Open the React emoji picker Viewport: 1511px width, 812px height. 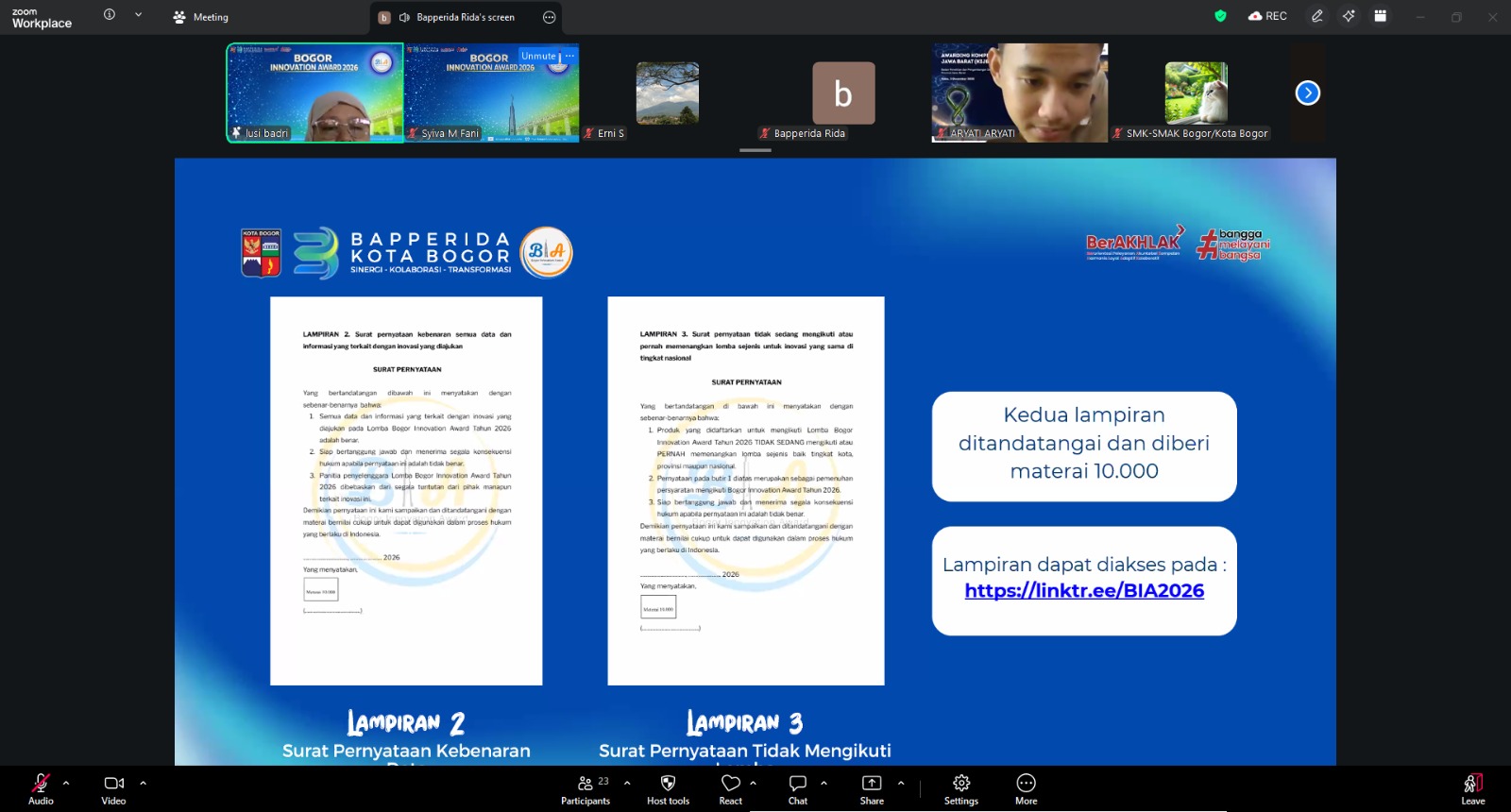731,788
